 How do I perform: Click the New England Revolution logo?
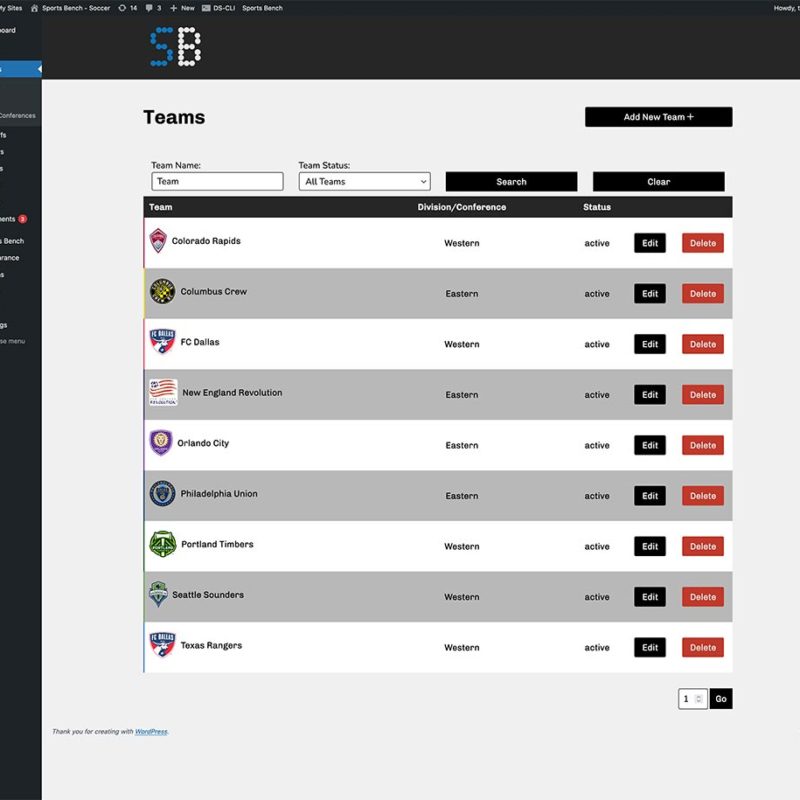pos(163,392)
